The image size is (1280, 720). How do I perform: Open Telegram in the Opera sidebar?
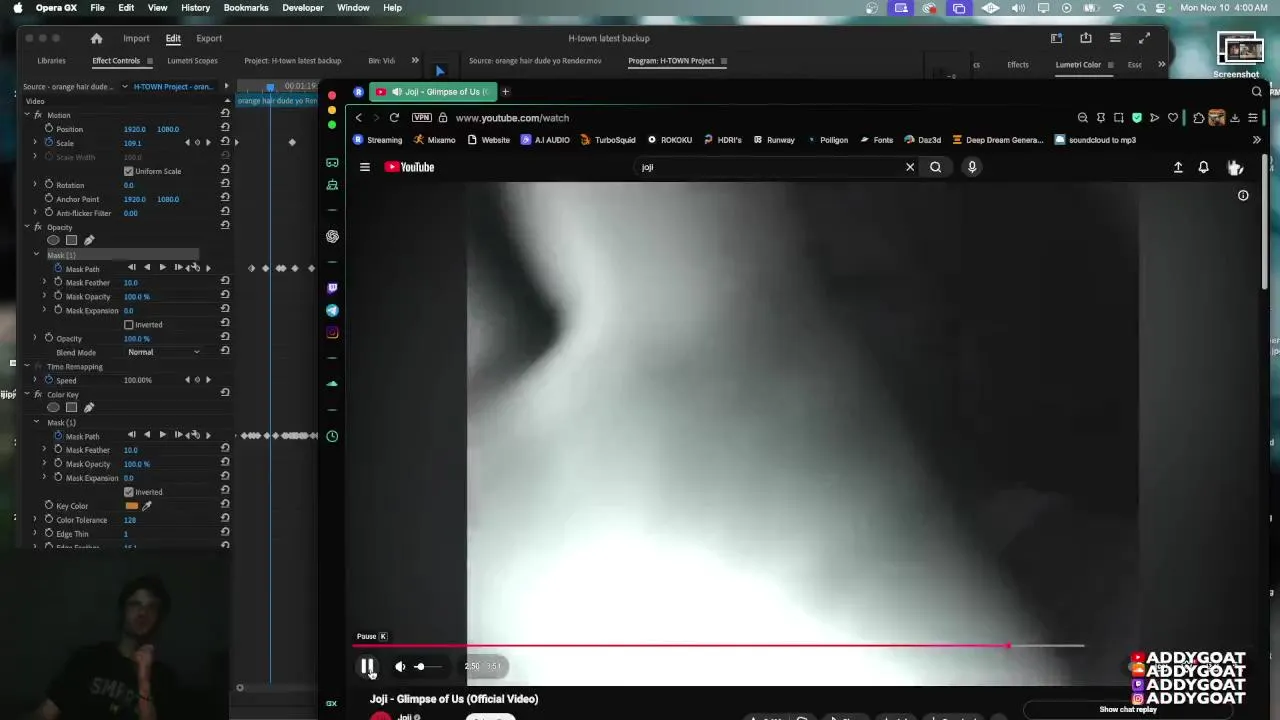(x=332, y=310)
